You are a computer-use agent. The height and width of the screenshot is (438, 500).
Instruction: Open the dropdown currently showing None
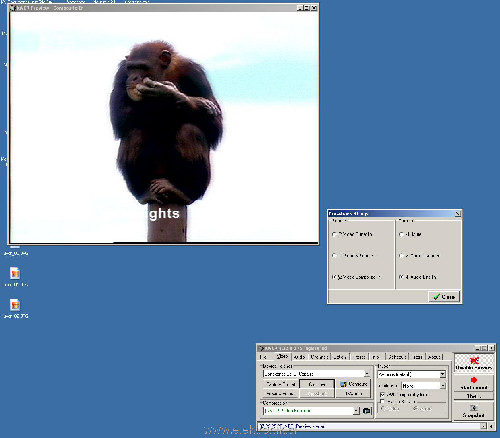pos(443,386)
